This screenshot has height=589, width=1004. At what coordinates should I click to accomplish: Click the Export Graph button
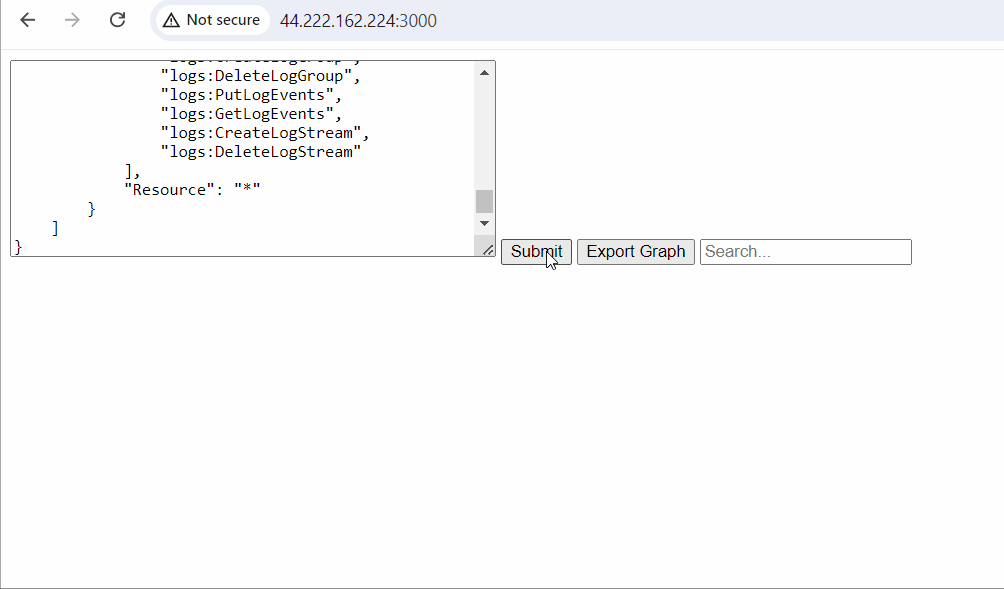(x=636, y=252)
